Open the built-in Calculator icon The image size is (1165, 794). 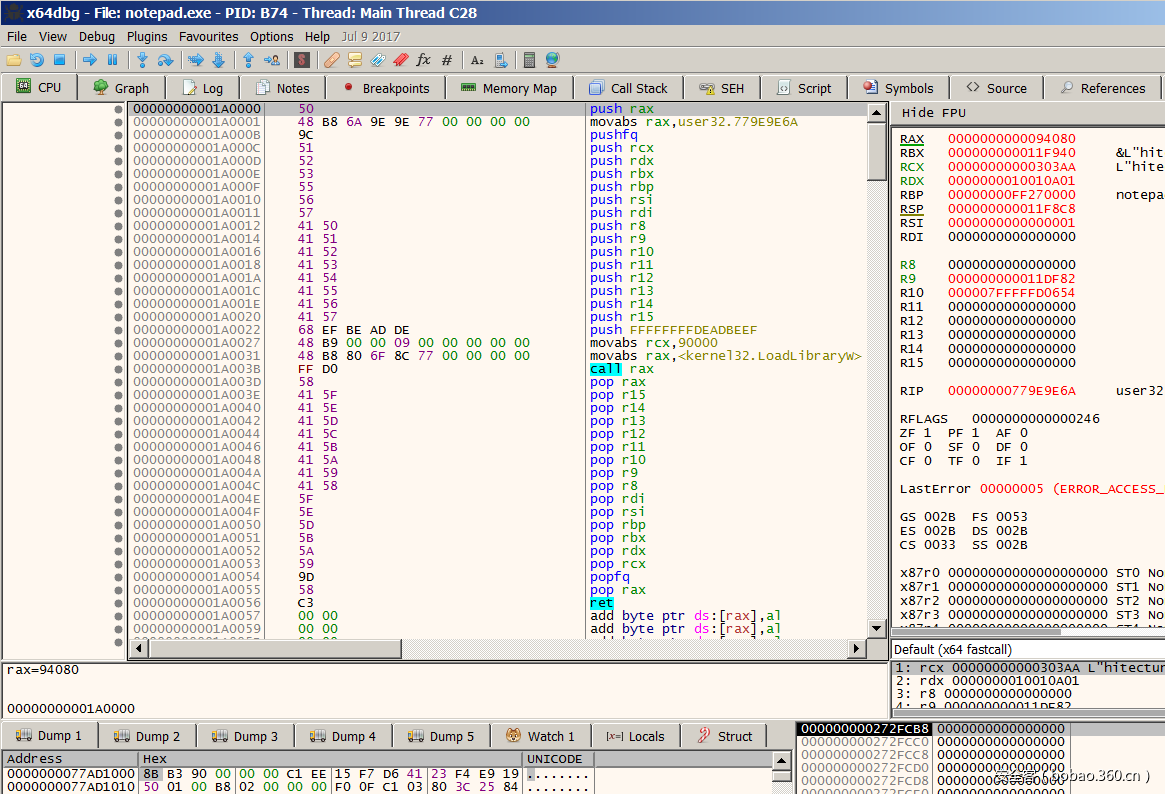point(529,60)
